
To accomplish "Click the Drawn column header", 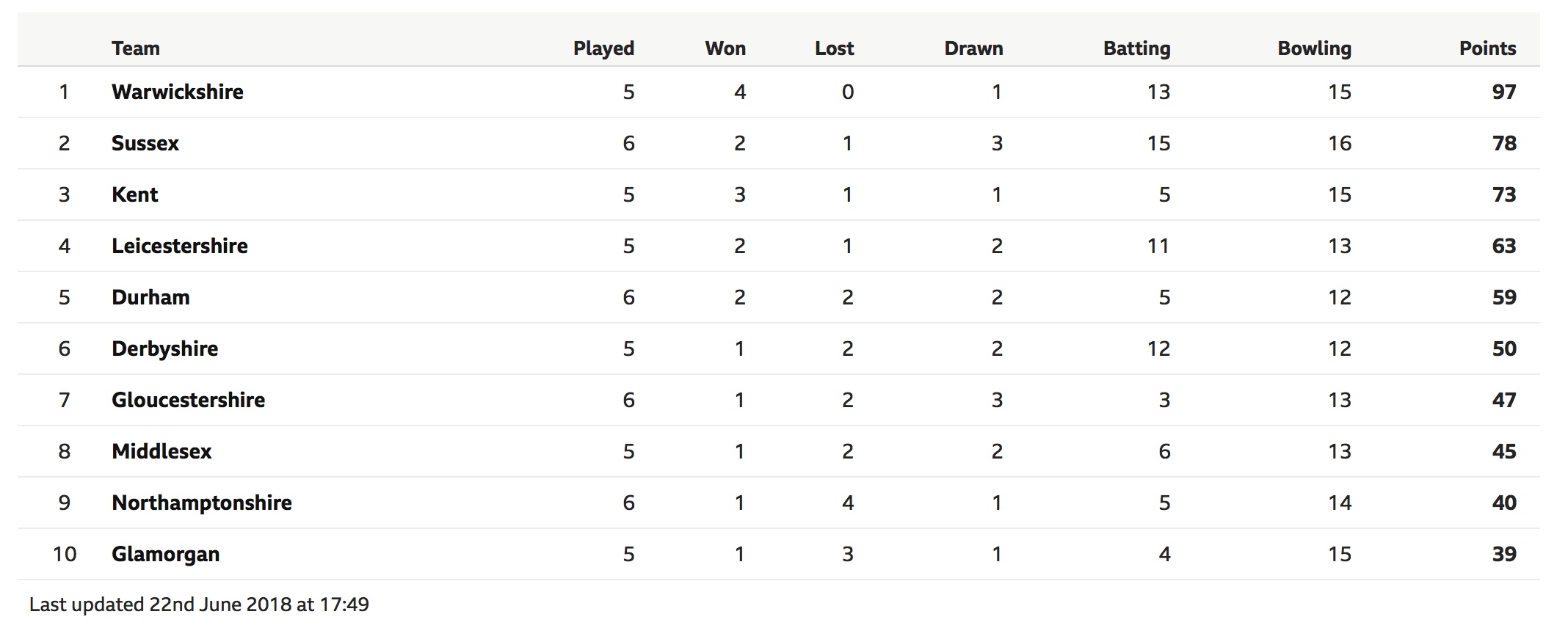I will [973, 48].
